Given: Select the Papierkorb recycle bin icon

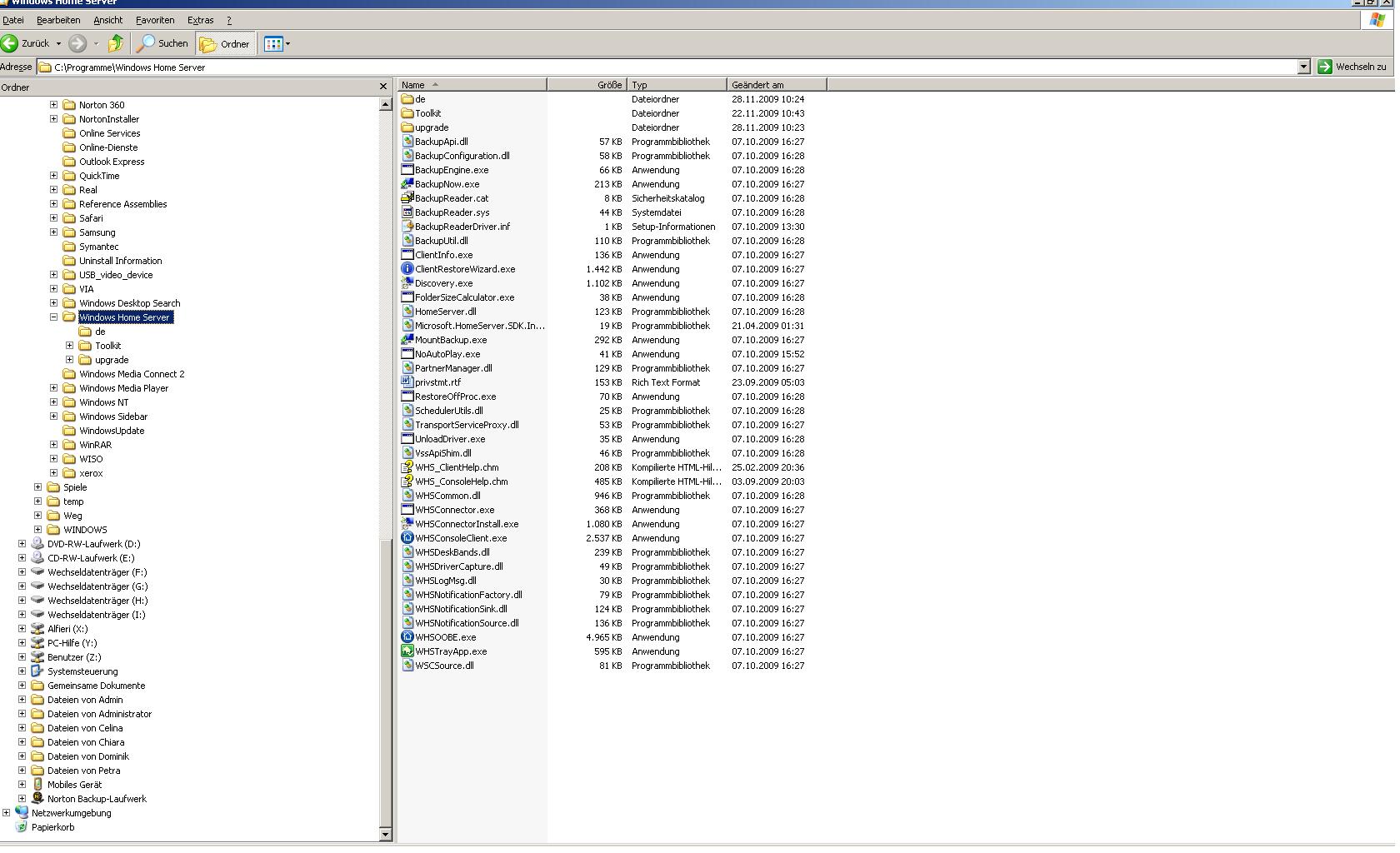Looking at the screenshot, I should [x=22, y=827].
